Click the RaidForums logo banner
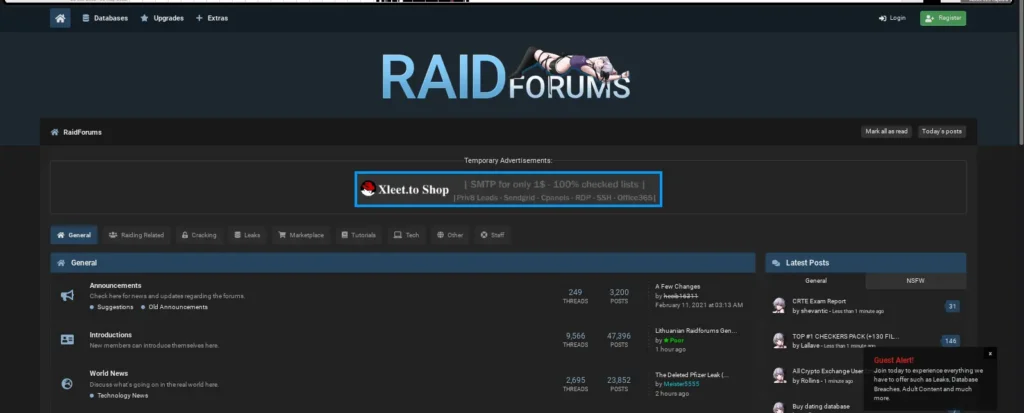The height and width of the screenshot is (413, 1024). tap(505, 74)
